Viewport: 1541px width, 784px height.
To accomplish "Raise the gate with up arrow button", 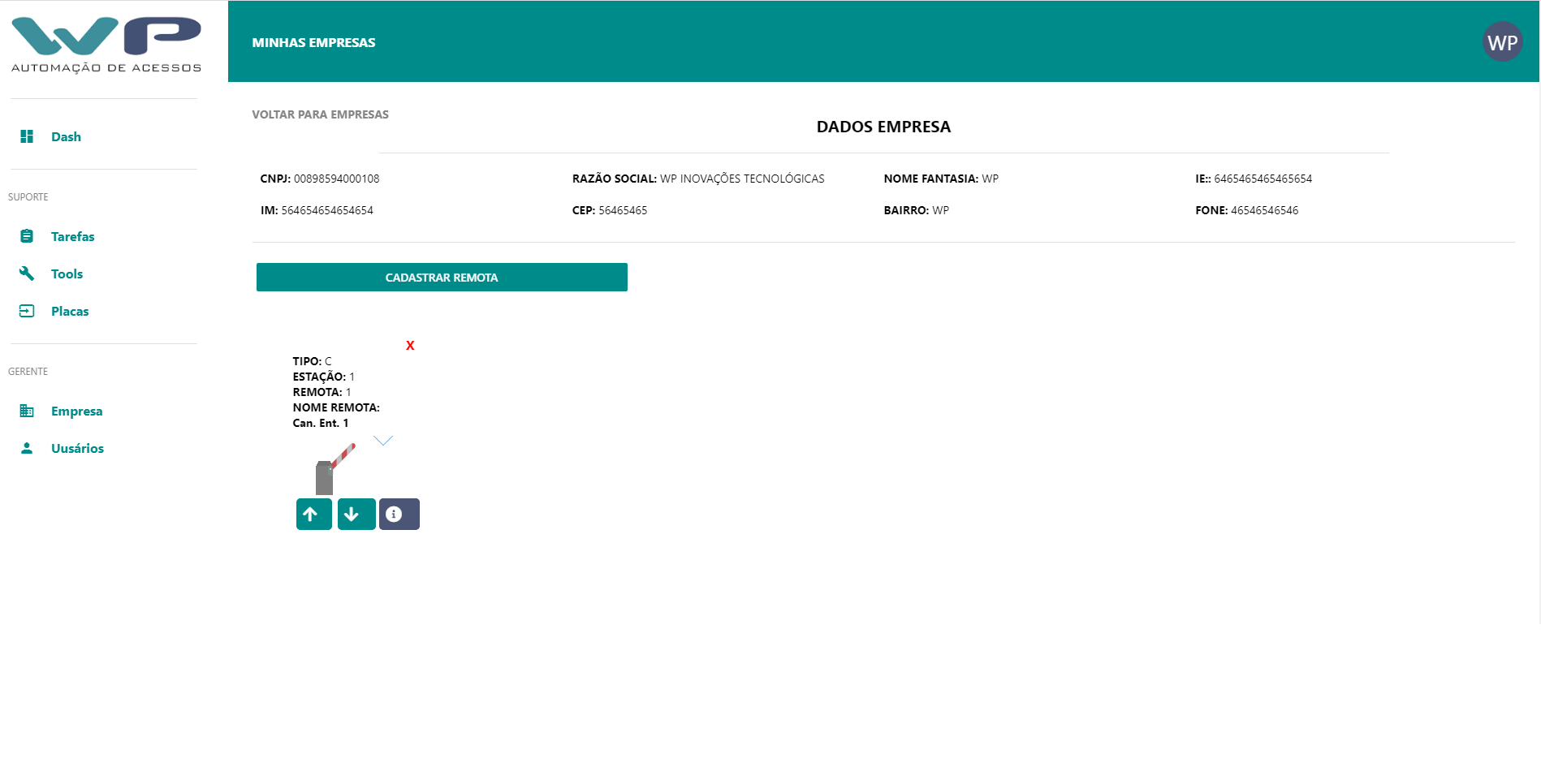I will click(314, 515).
